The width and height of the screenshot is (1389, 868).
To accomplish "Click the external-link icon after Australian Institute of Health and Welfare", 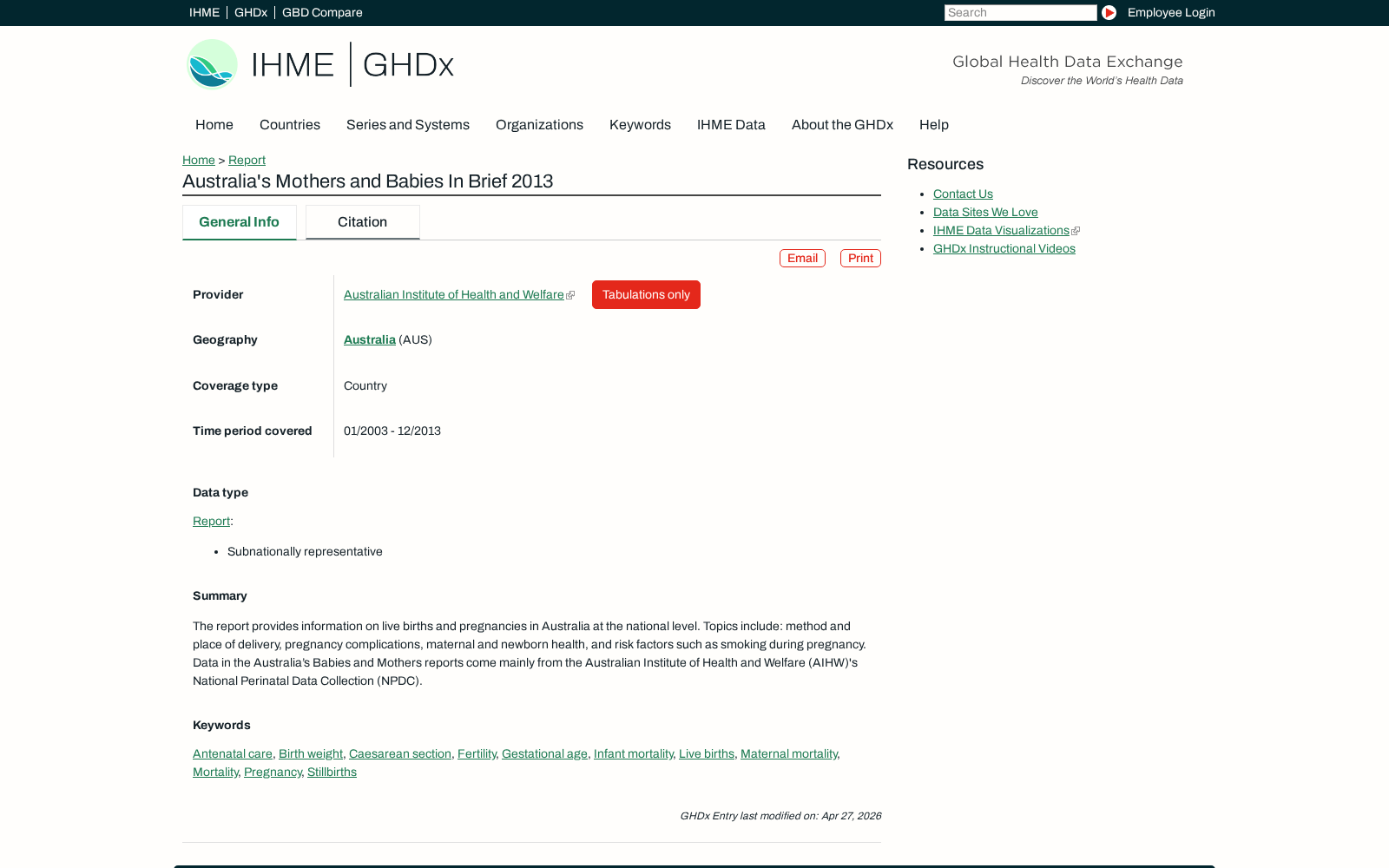I will [570, 295].
